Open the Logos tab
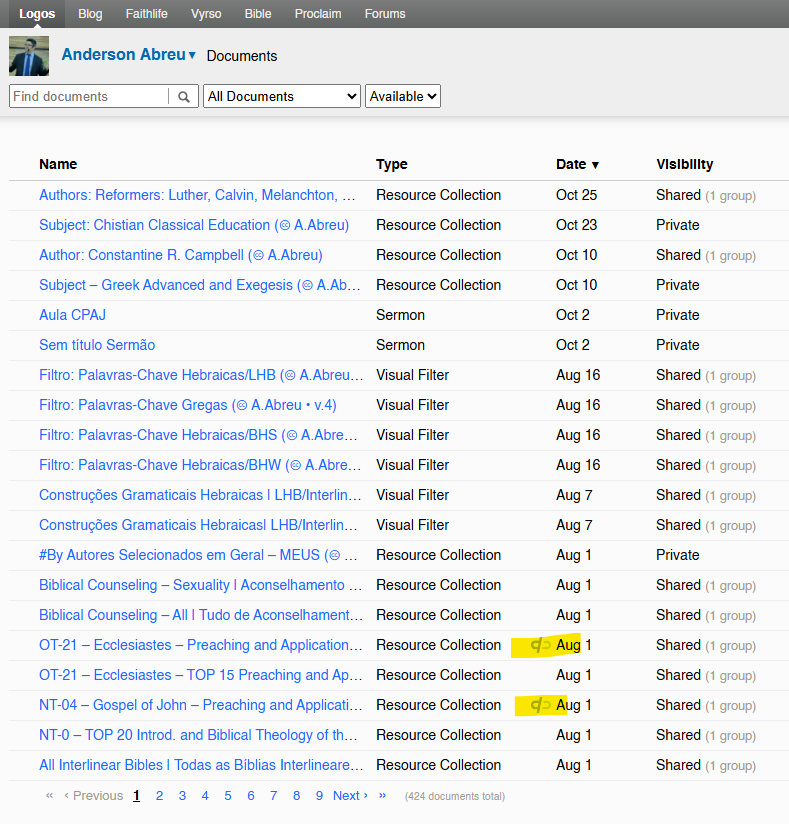Viewport: 789px width, 824px height. coord(37,14)
